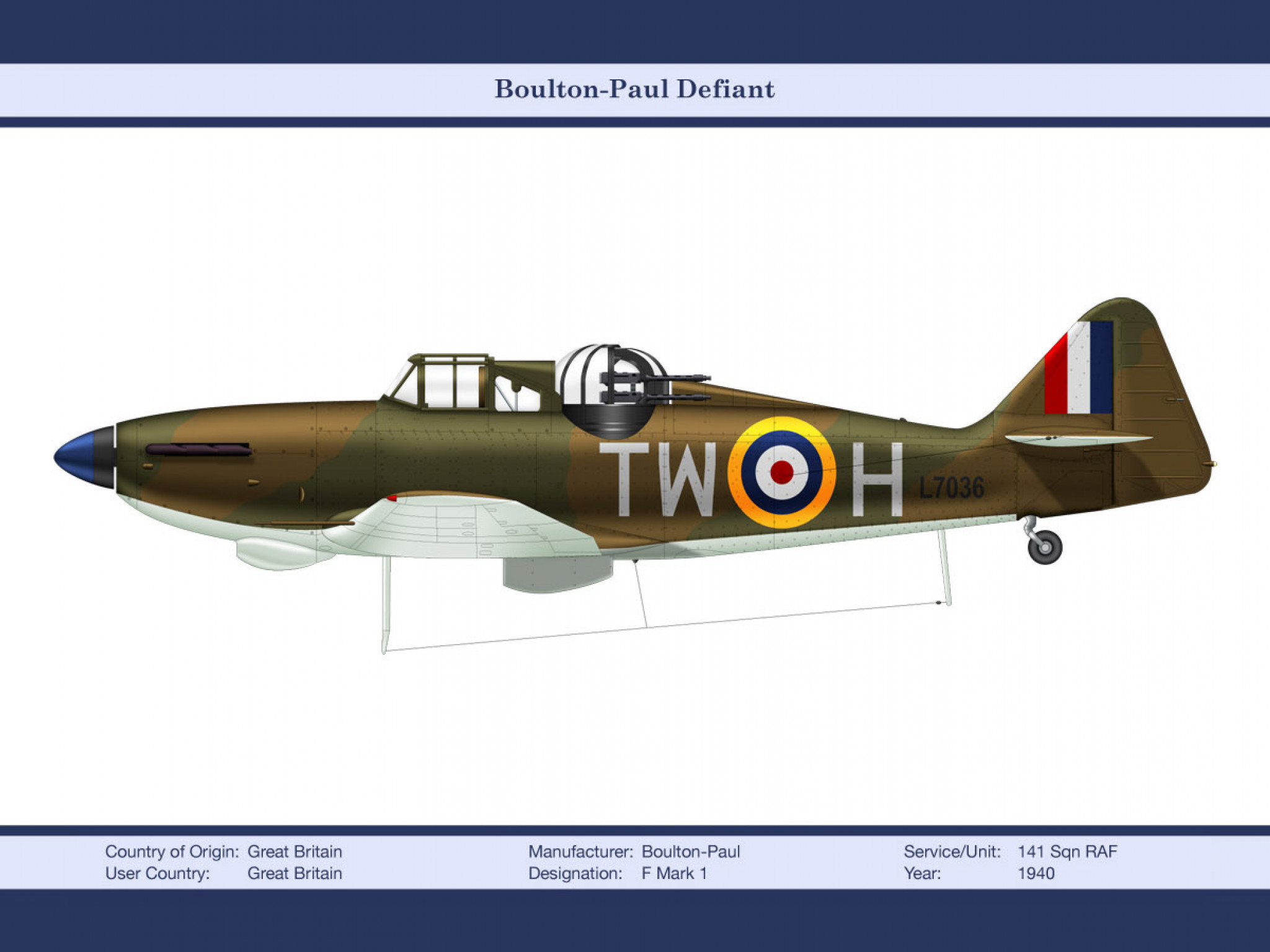Click the tail wheel of the aircraft
Screen dimensions: 1270x952
pos(1045,547)
